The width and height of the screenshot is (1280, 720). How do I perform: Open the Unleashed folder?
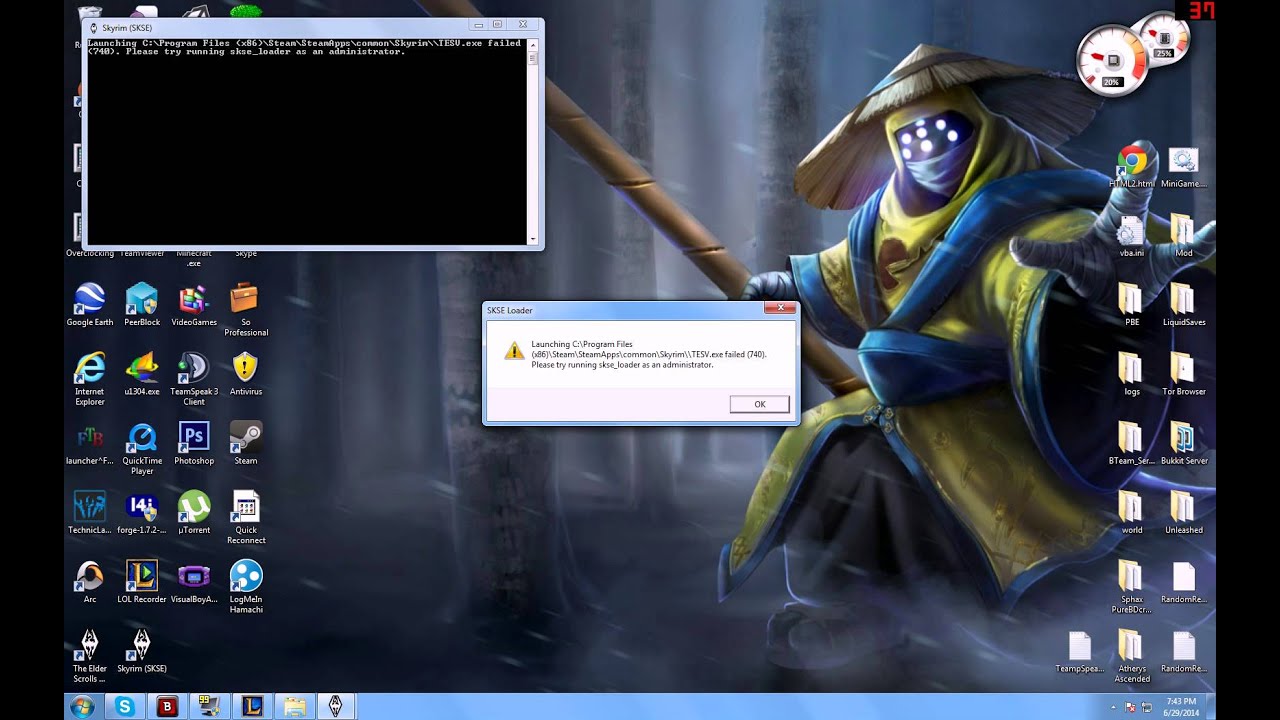[1183, 512]
